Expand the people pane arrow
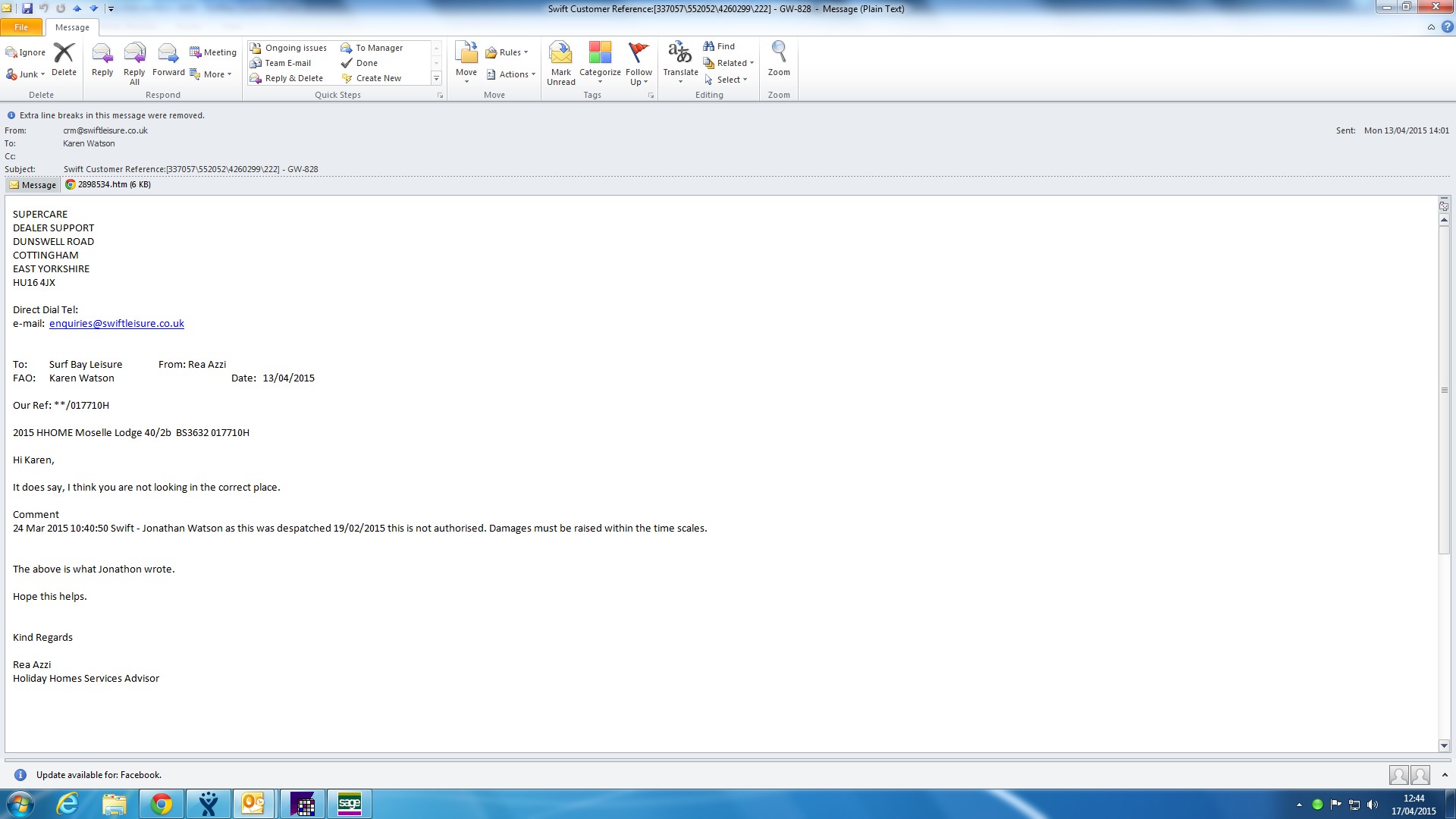This screenshot has width=1456, height=819. [1445, 775]
